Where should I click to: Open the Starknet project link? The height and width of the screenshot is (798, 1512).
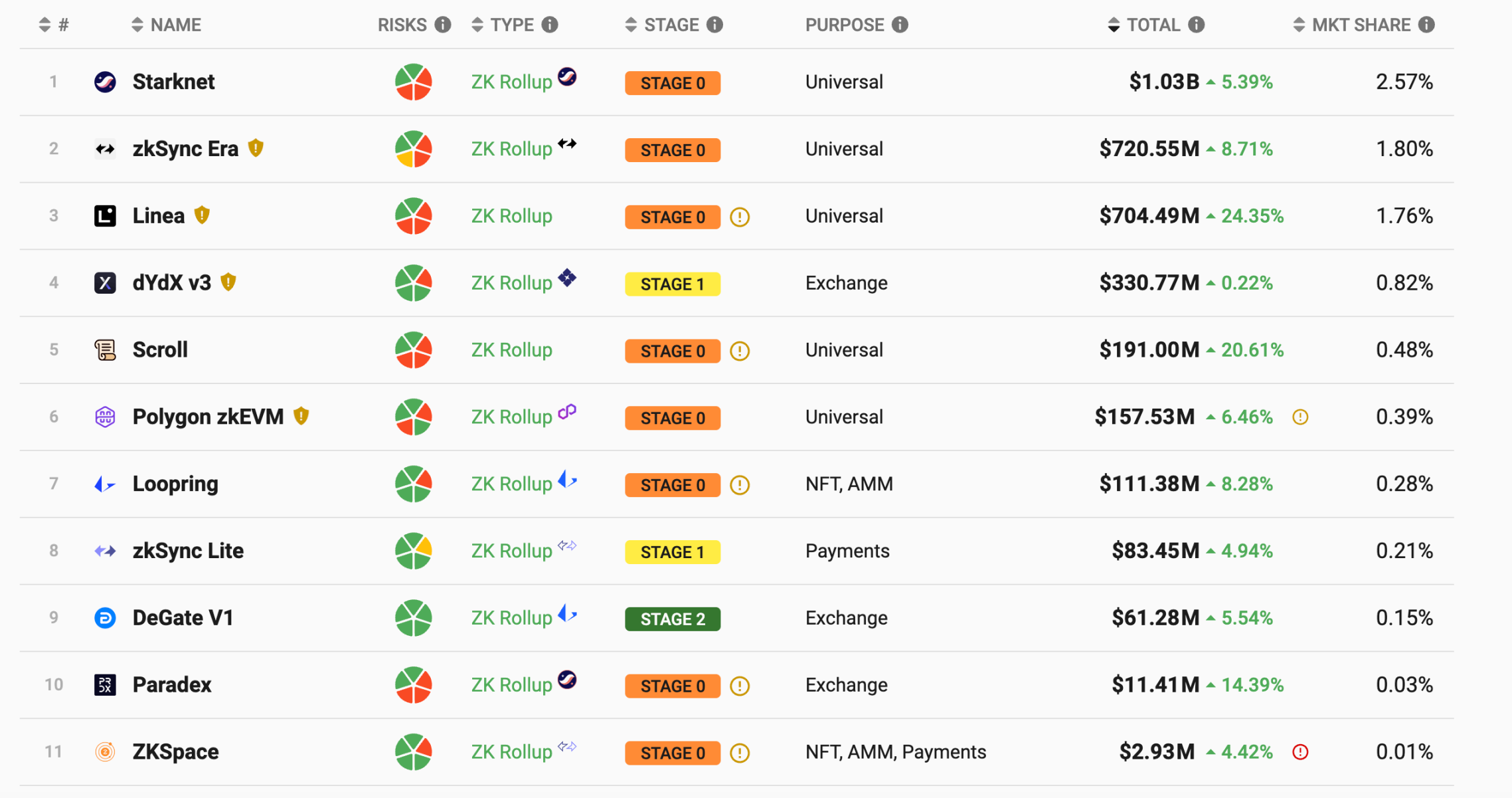click(173, 82)
